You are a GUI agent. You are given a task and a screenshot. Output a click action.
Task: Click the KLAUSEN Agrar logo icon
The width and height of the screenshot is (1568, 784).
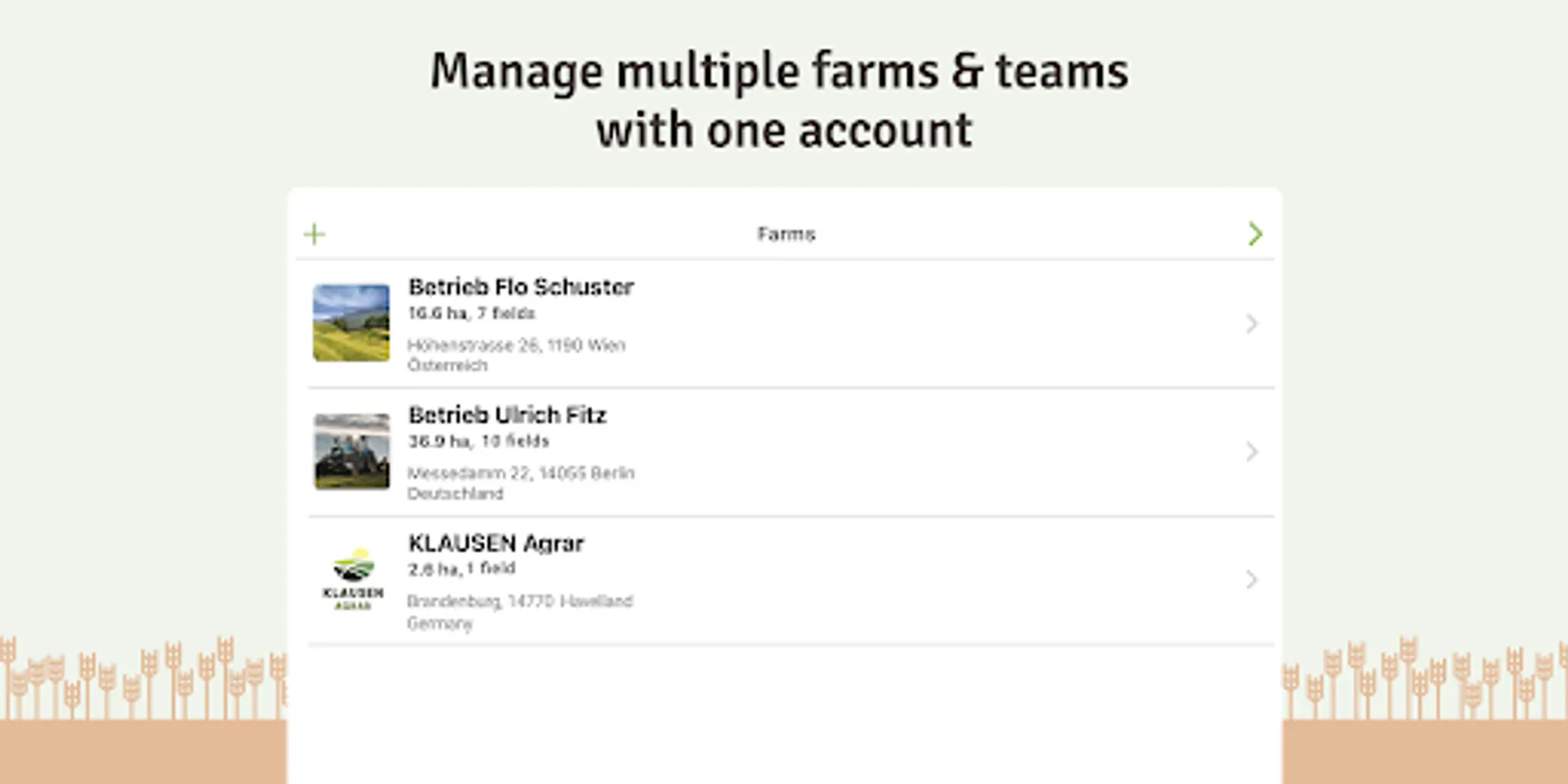pos(353,579)
